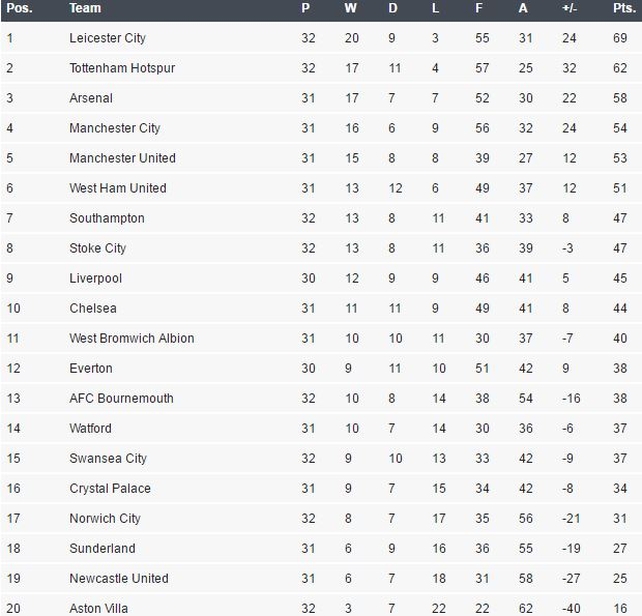Viewport: 642px width, 616px height.
Task: Click the Arsenal team name
Action: [x=91, y=98]
